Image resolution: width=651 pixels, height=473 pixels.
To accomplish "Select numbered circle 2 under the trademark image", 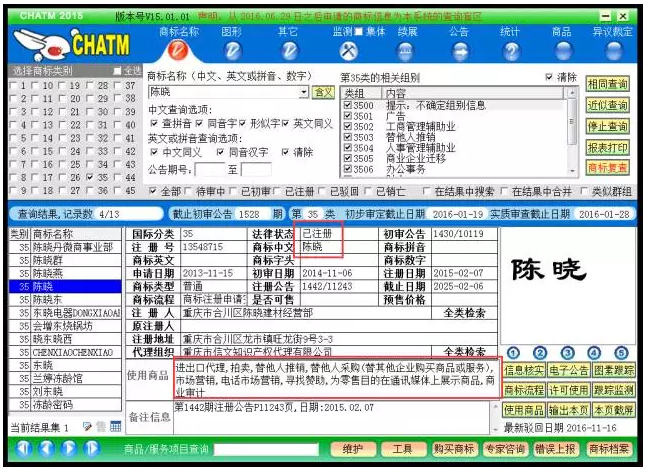I will (540, 353).
